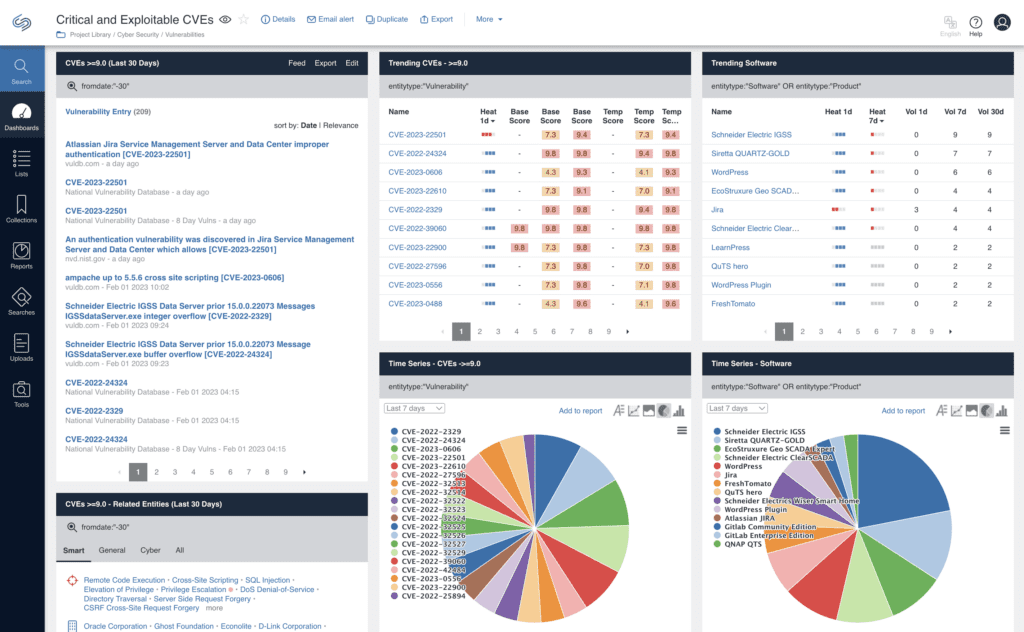Click the application logo at top left
The image size is (1024, 632).
(x=22, y=22)
